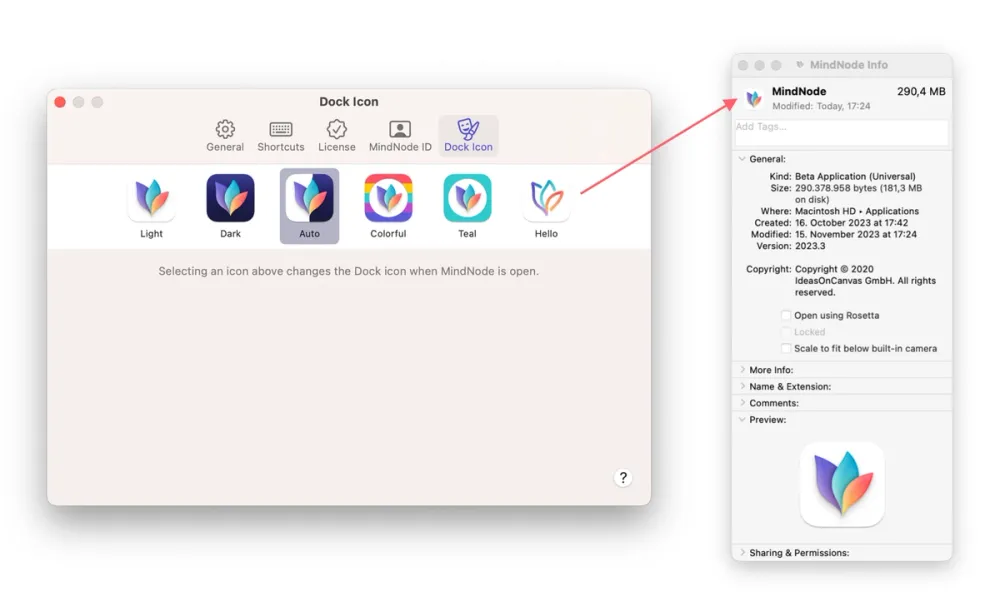
Task: Expand the Sharing & Permissions section
Action: pos(742,553)
